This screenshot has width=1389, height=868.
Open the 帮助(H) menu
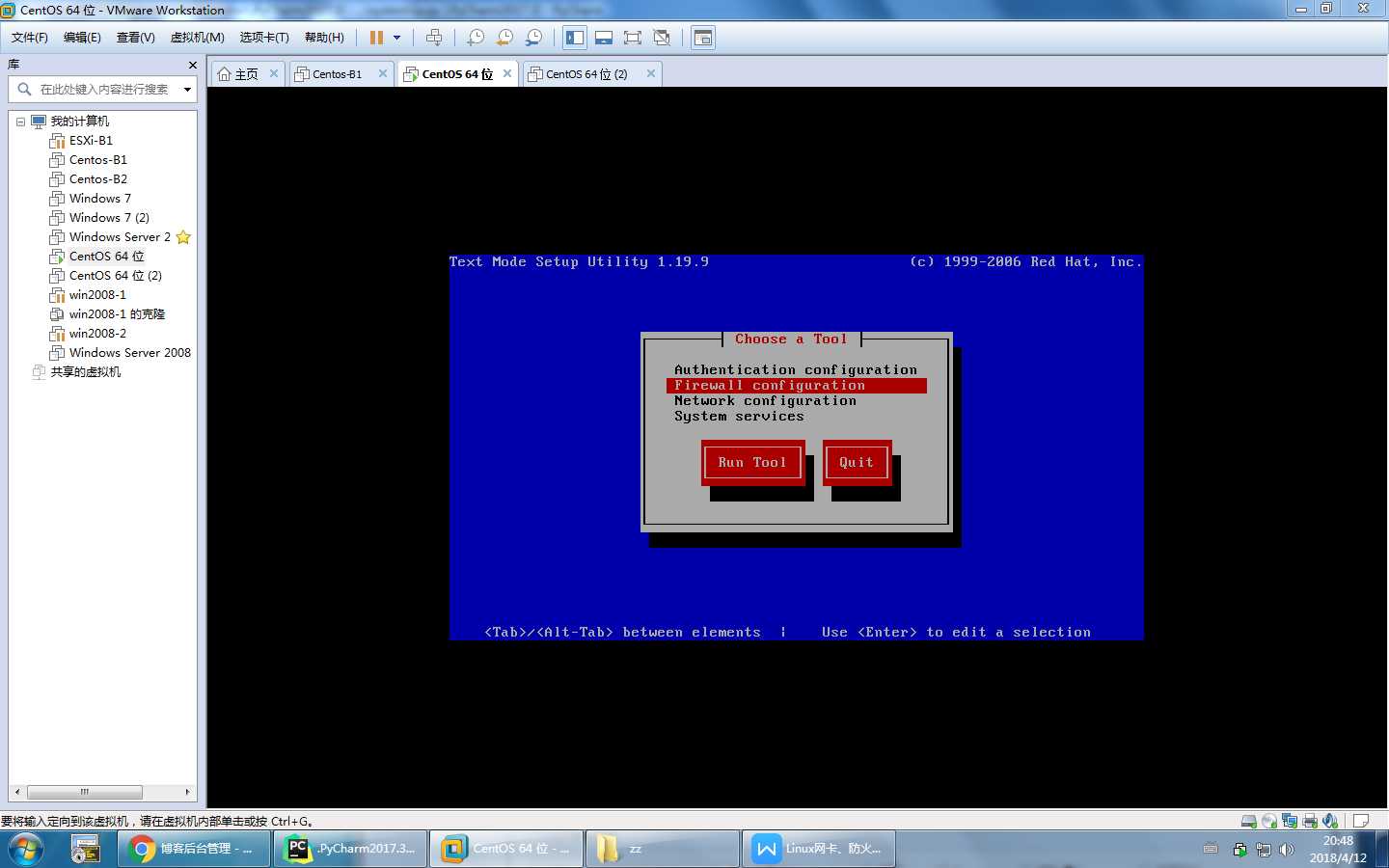tap(324, 38)
